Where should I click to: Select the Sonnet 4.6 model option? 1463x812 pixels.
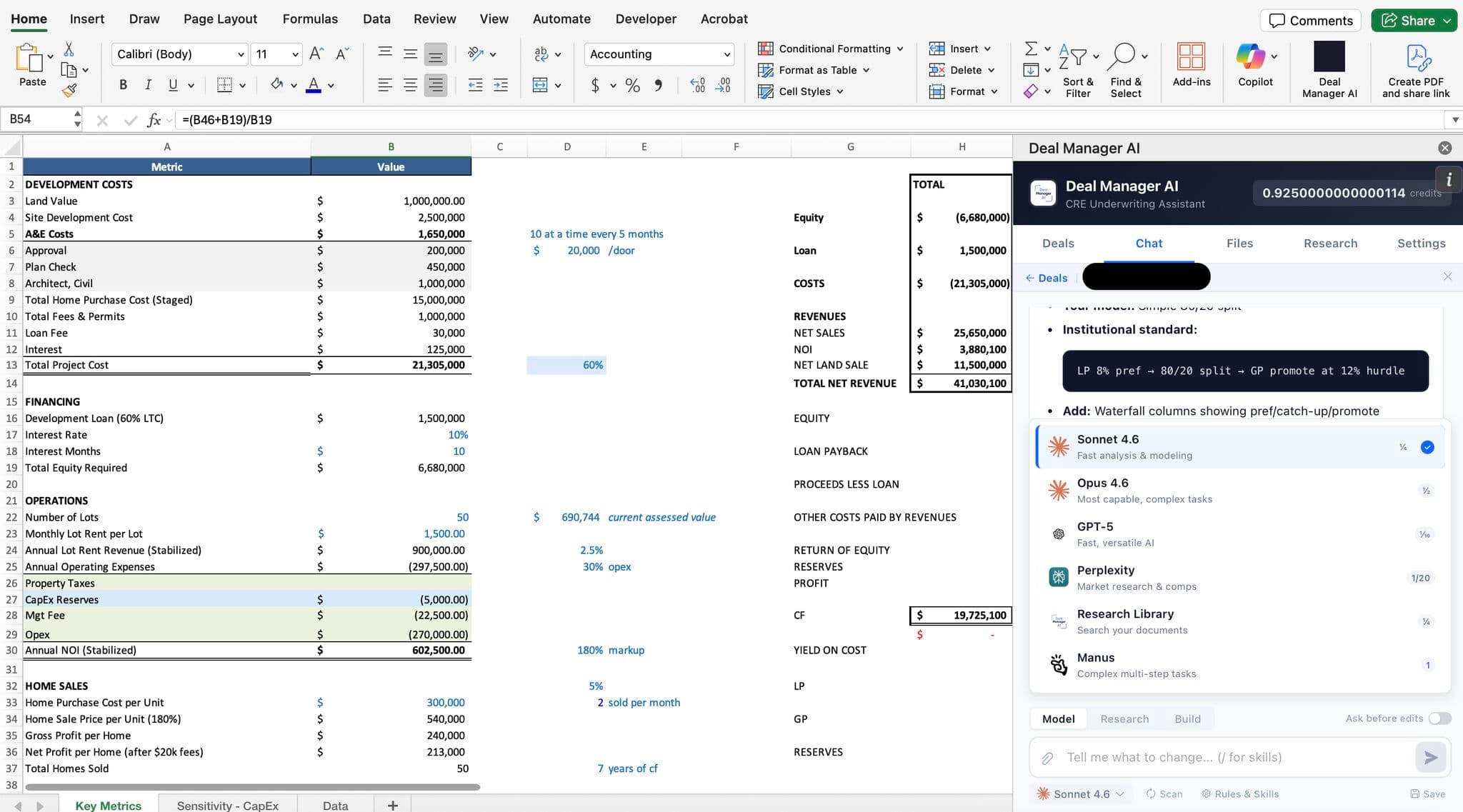[x=1240, y=447]
